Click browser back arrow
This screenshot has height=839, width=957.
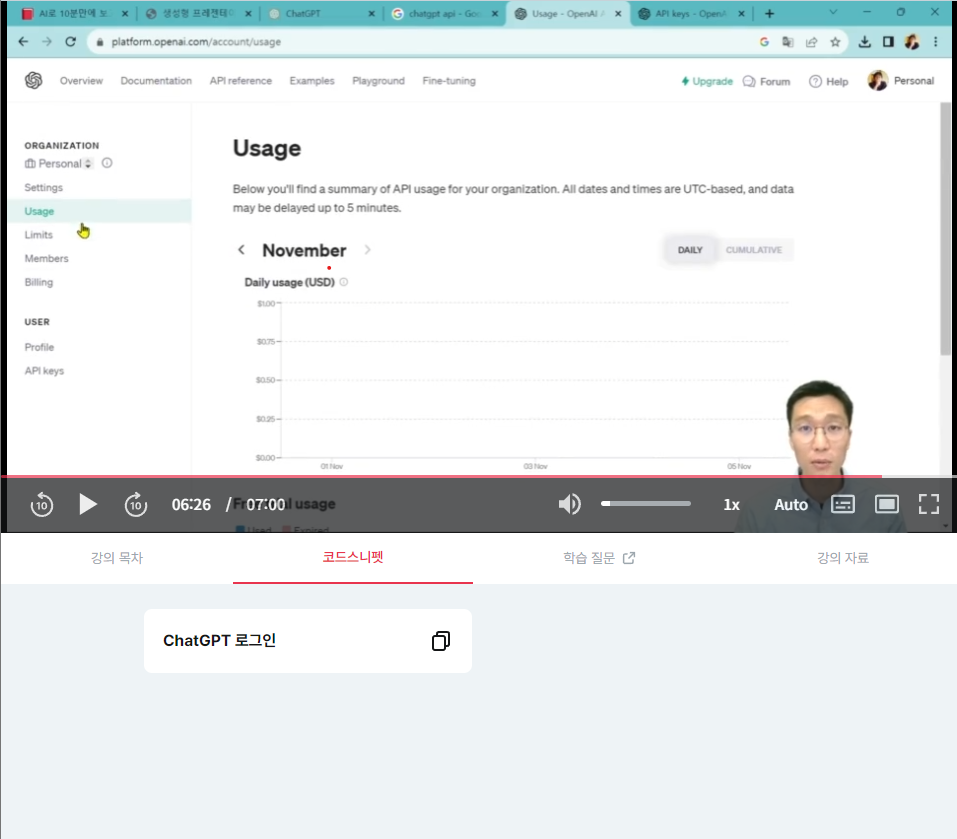[x=23, y=41]
